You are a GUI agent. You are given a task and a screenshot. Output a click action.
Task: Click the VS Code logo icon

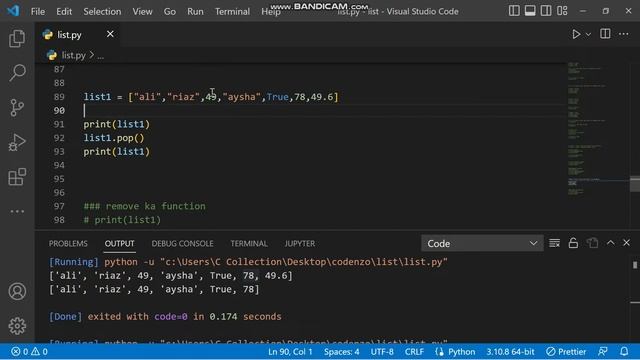point(13,11)
